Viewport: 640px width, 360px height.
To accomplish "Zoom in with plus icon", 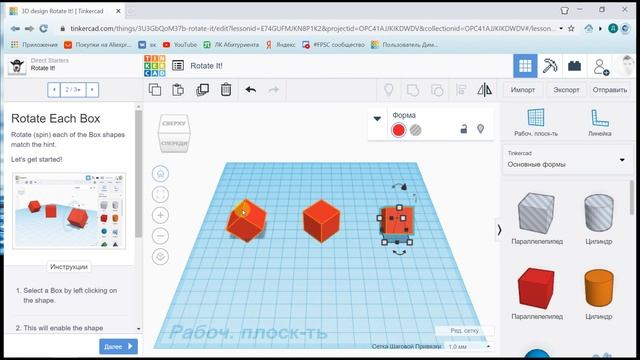I will [160, 215].
